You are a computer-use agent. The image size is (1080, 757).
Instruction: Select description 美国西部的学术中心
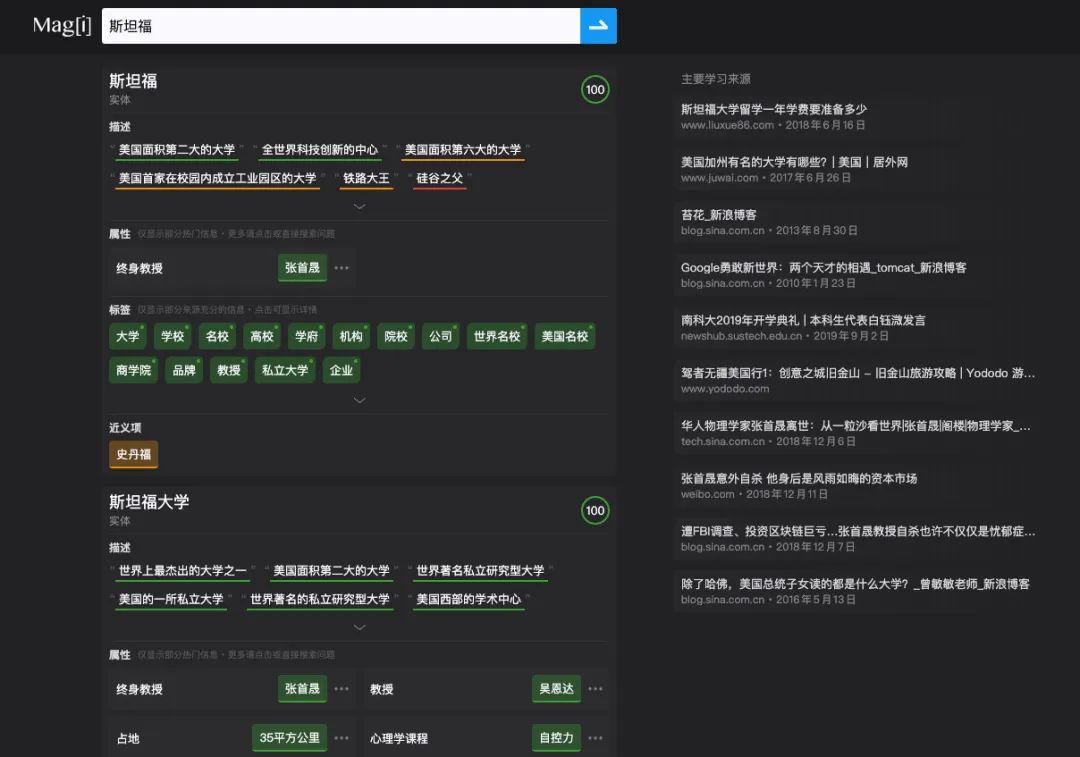click(468, 599)
